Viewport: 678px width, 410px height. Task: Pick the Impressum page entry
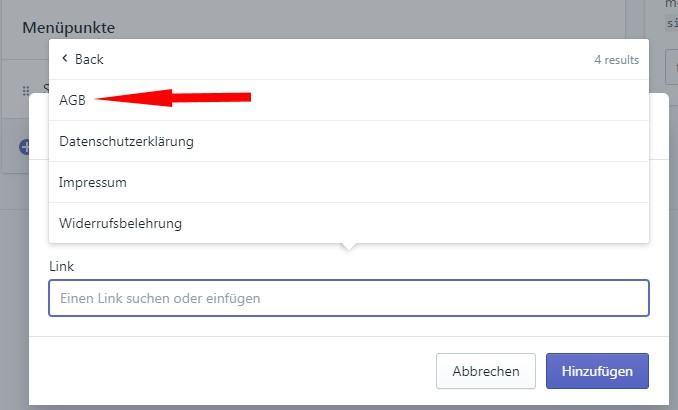(x=349, y=182)
